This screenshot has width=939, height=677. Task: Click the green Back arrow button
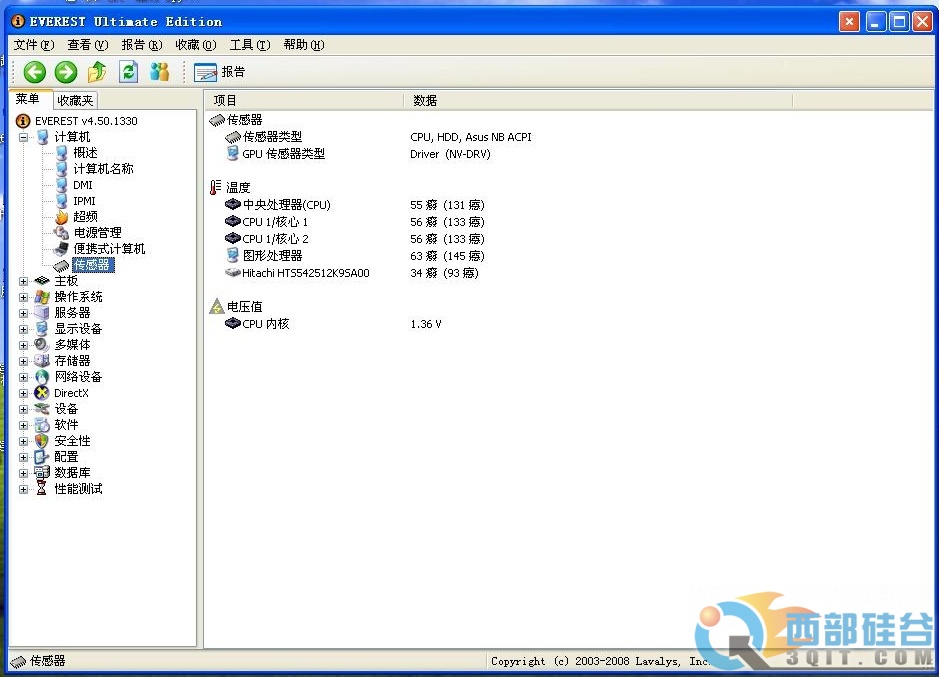point(35,72)
